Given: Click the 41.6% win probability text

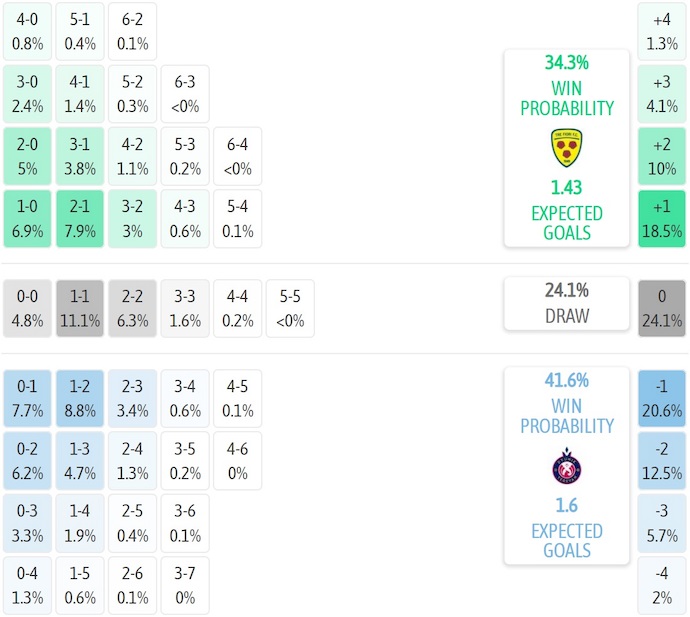Looking at the screenshot, I should point(567,380).
